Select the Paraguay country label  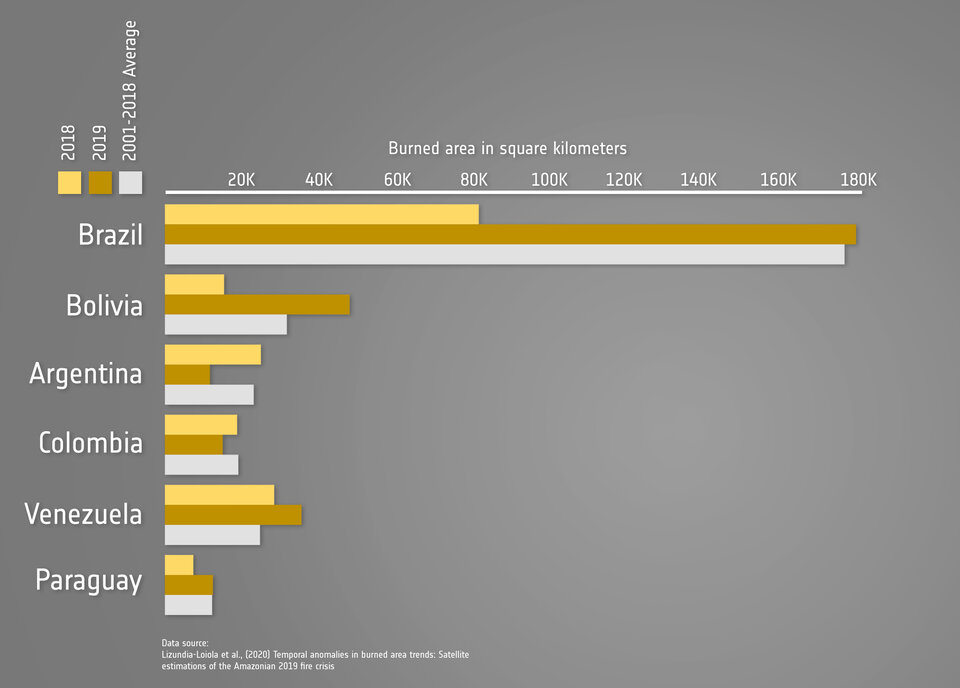[88, 580]
